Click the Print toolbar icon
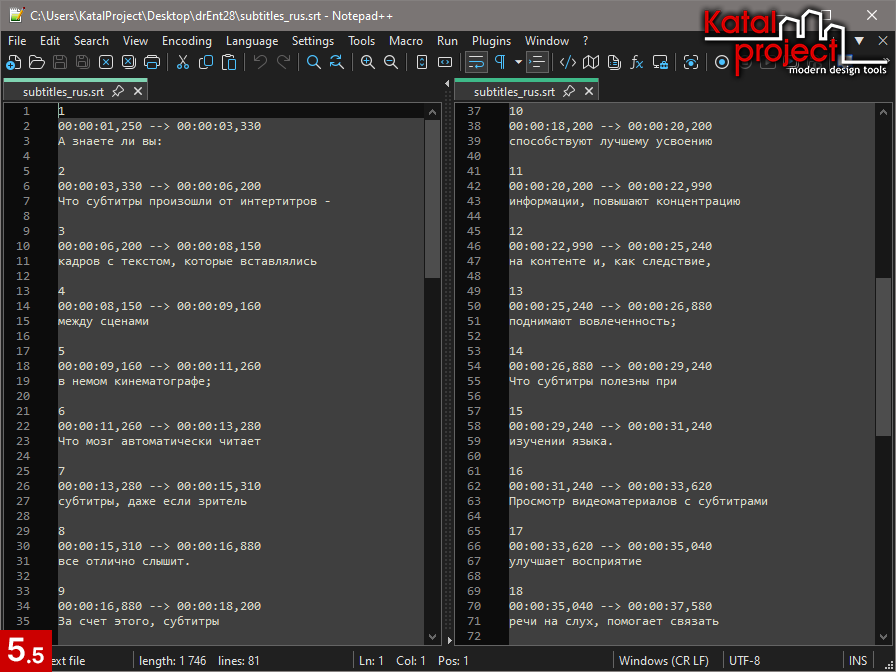Viewport: 896px width, 672px height. pyautogui.click(x=152, y=62)
